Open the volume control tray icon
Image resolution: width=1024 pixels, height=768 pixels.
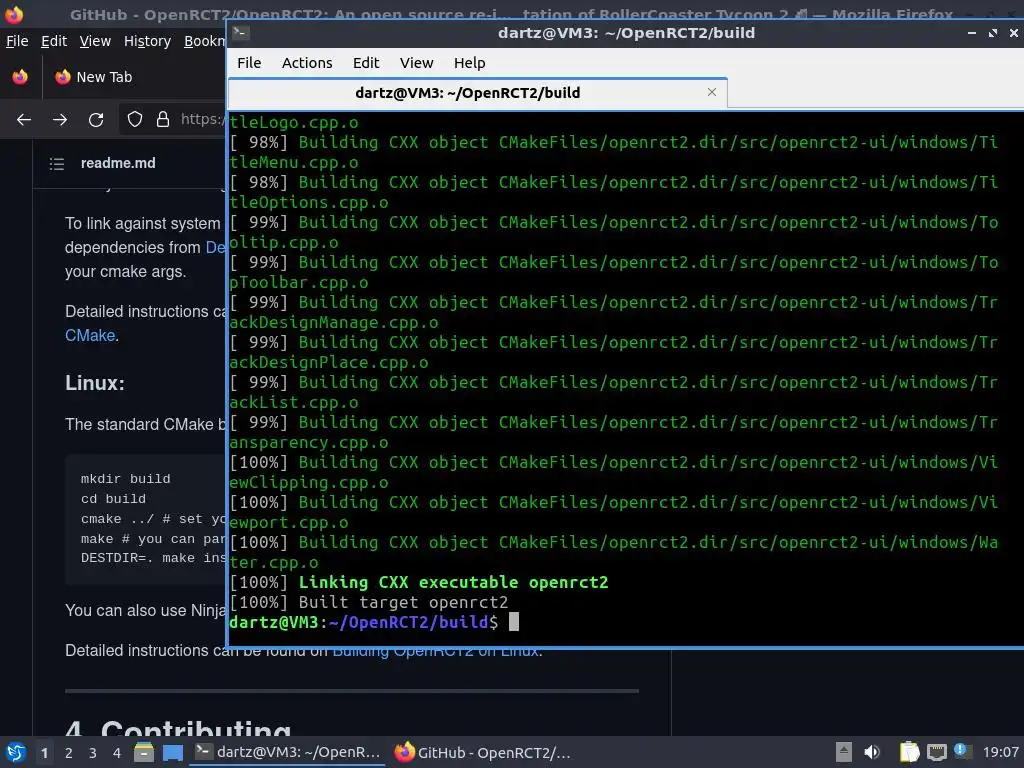click(x=872, y=752)
